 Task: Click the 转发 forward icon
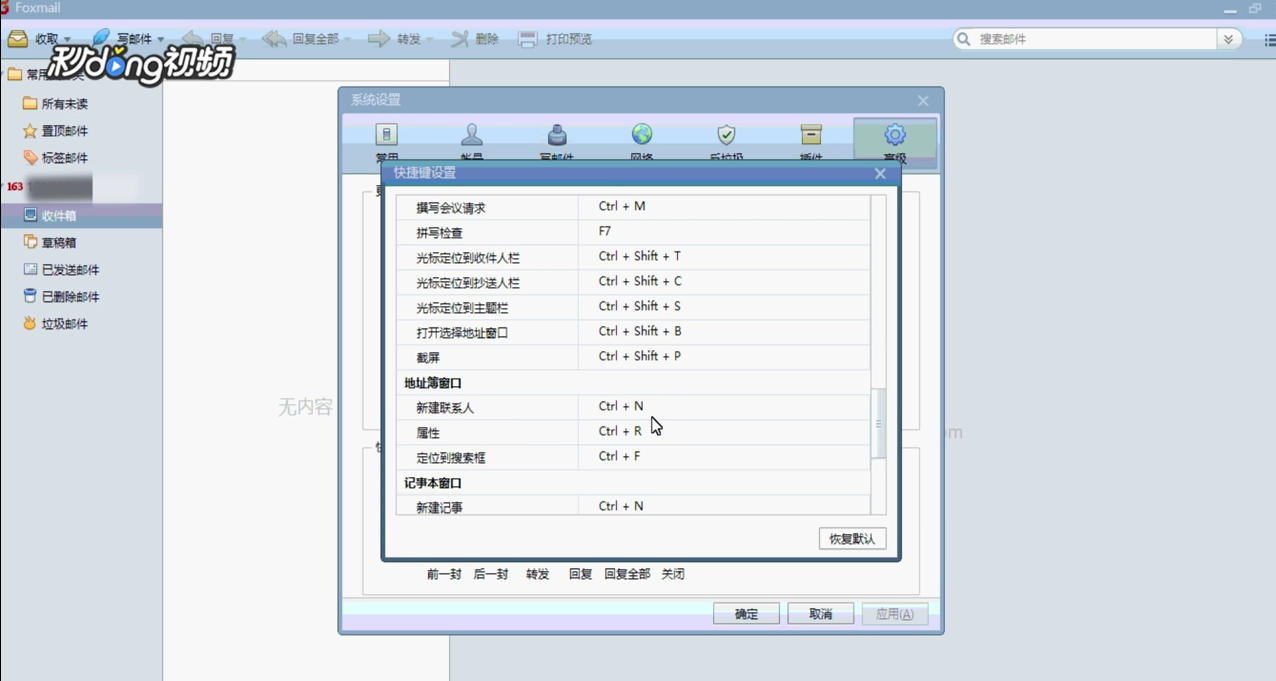[378, 38]
